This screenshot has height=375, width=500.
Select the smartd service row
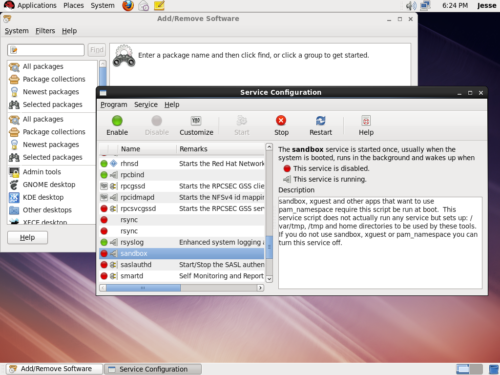(x=182, y=276)
